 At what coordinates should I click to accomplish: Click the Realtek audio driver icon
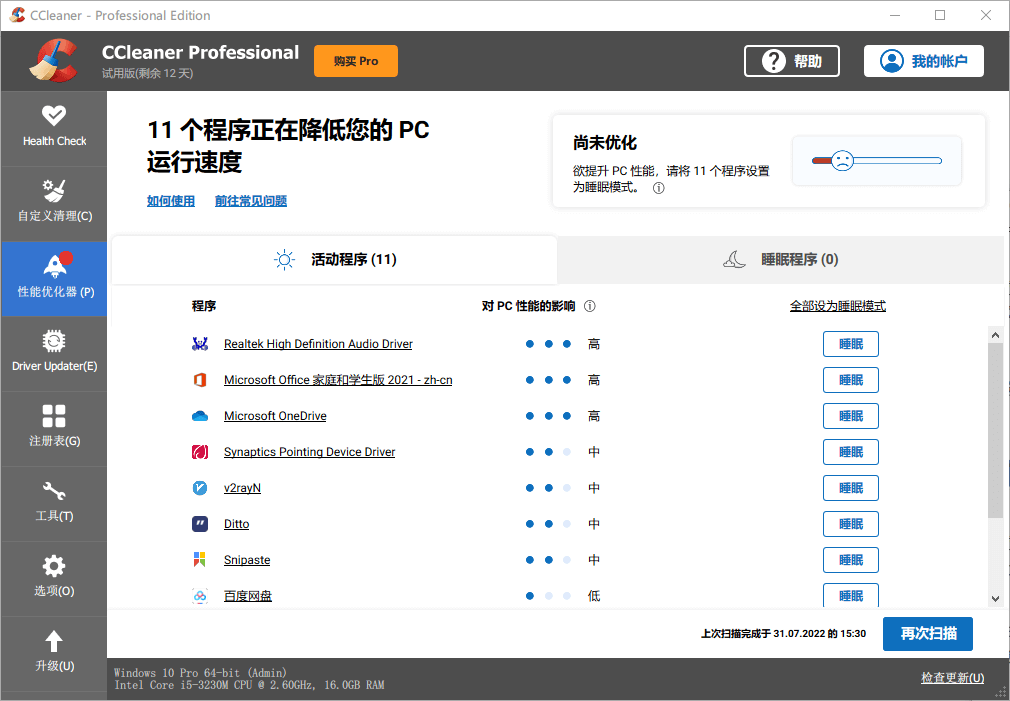point(200,344)
